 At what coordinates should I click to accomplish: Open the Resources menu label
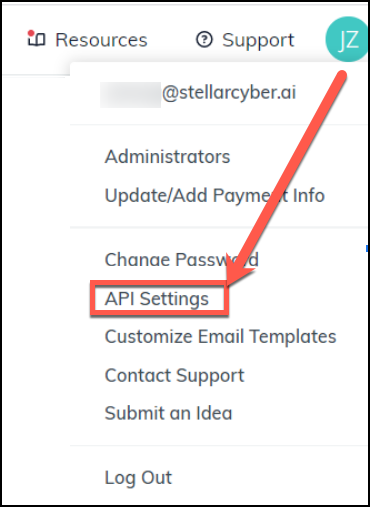tap(101, 40)
